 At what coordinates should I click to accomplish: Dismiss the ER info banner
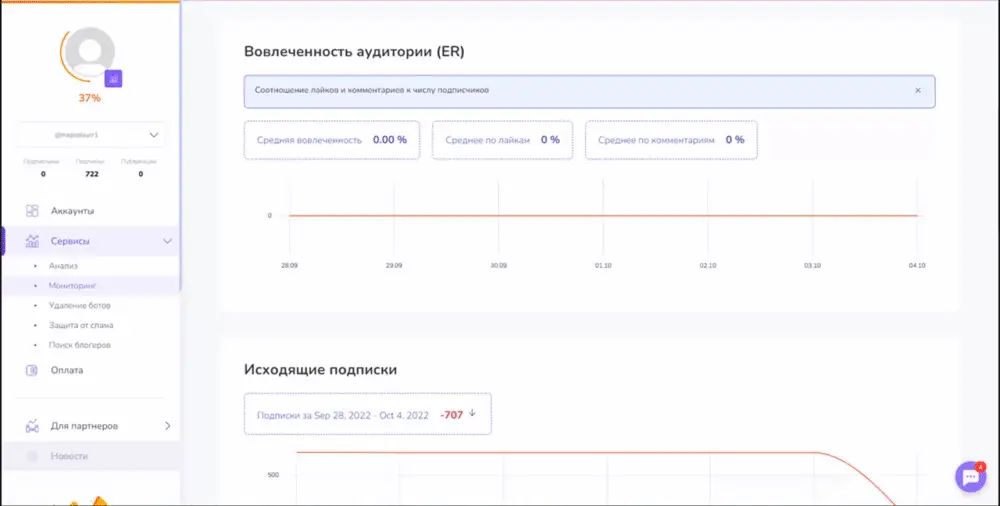pyautogui.click(x=918, y=91)
